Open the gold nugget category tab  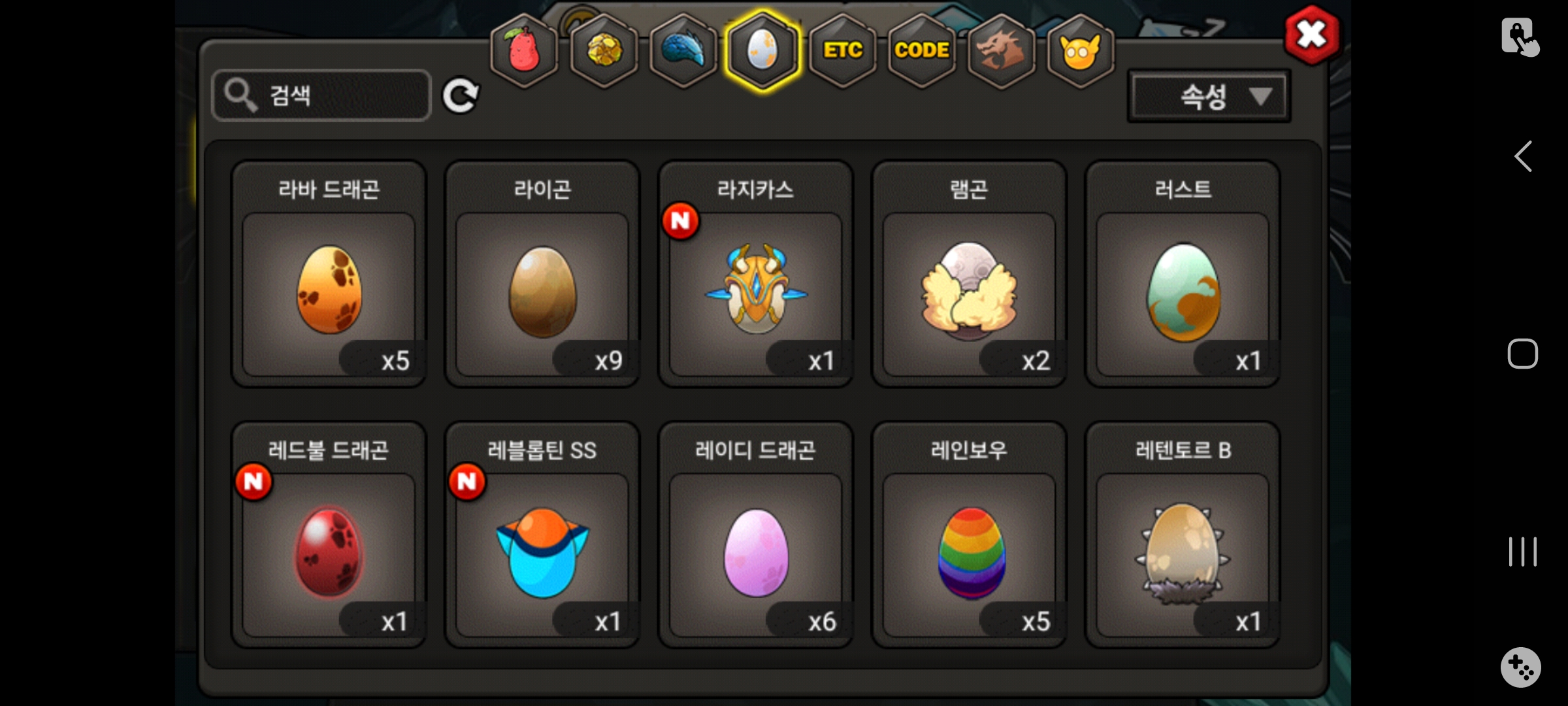[x=604, y=50]
